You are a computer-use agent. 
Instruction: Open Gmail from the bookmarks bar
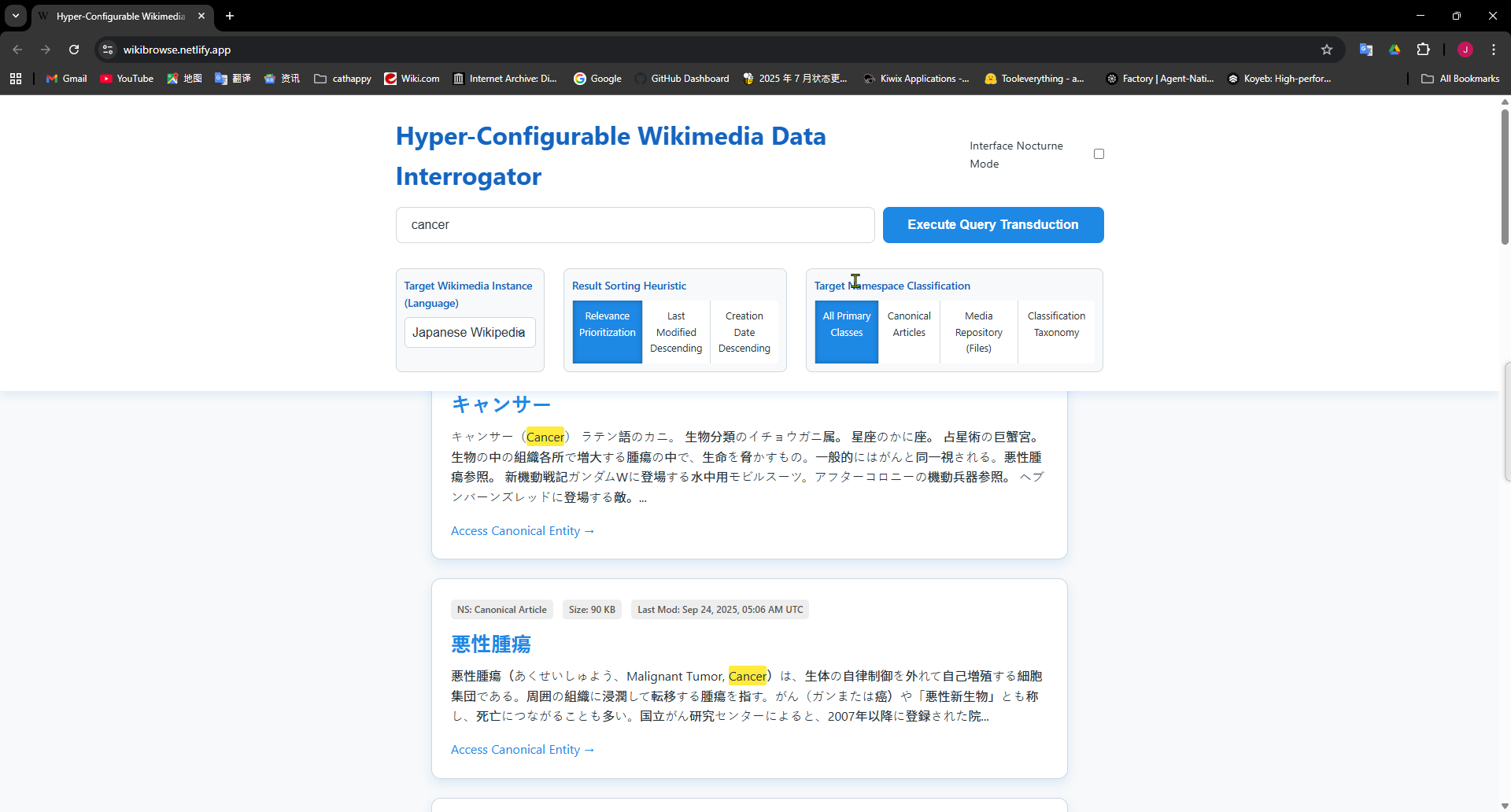(66, 79)
